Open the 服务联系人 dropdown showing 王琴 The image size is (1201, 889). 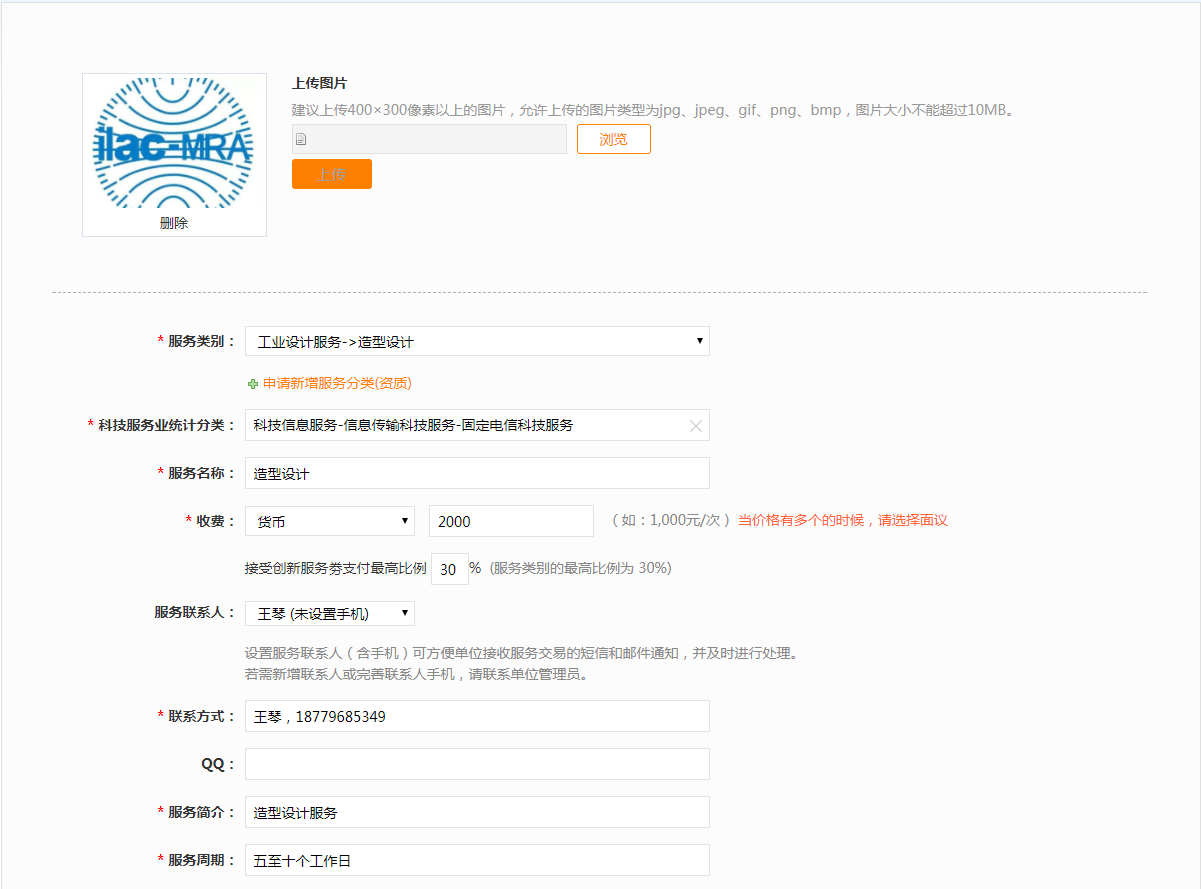click(x=330, y=613)
